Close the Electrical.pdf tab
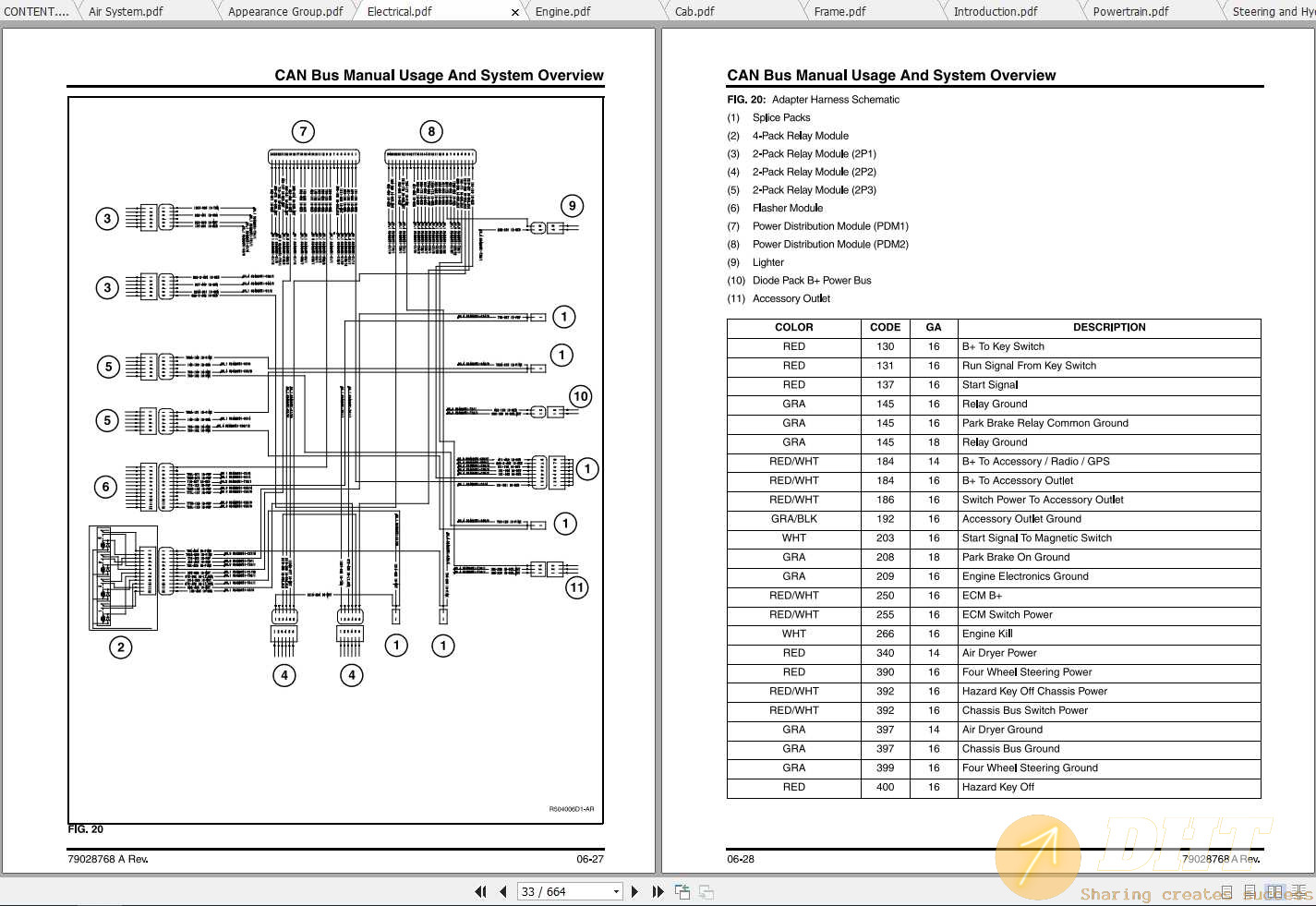1316x906 pixels. point(515,12)
